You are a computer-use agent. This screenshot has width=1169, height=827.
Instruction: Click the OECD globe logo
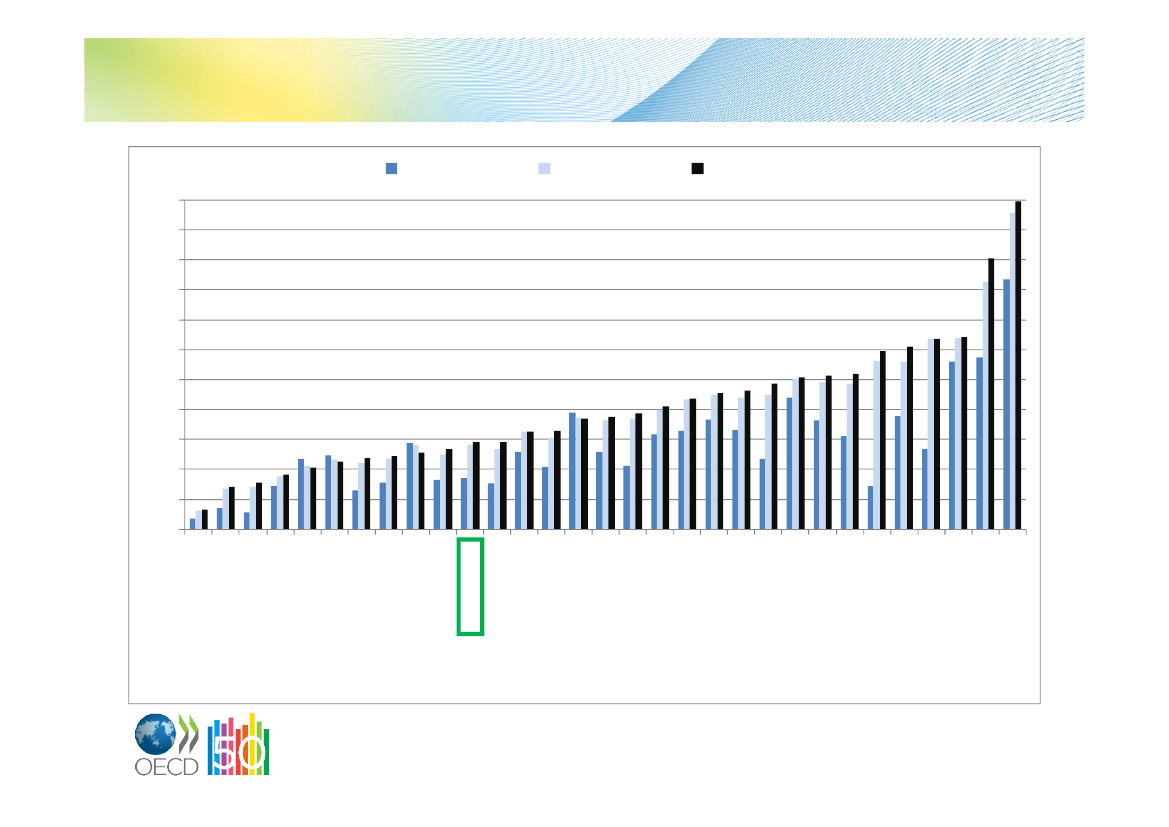pyautogui.click(x=156, y=735)
